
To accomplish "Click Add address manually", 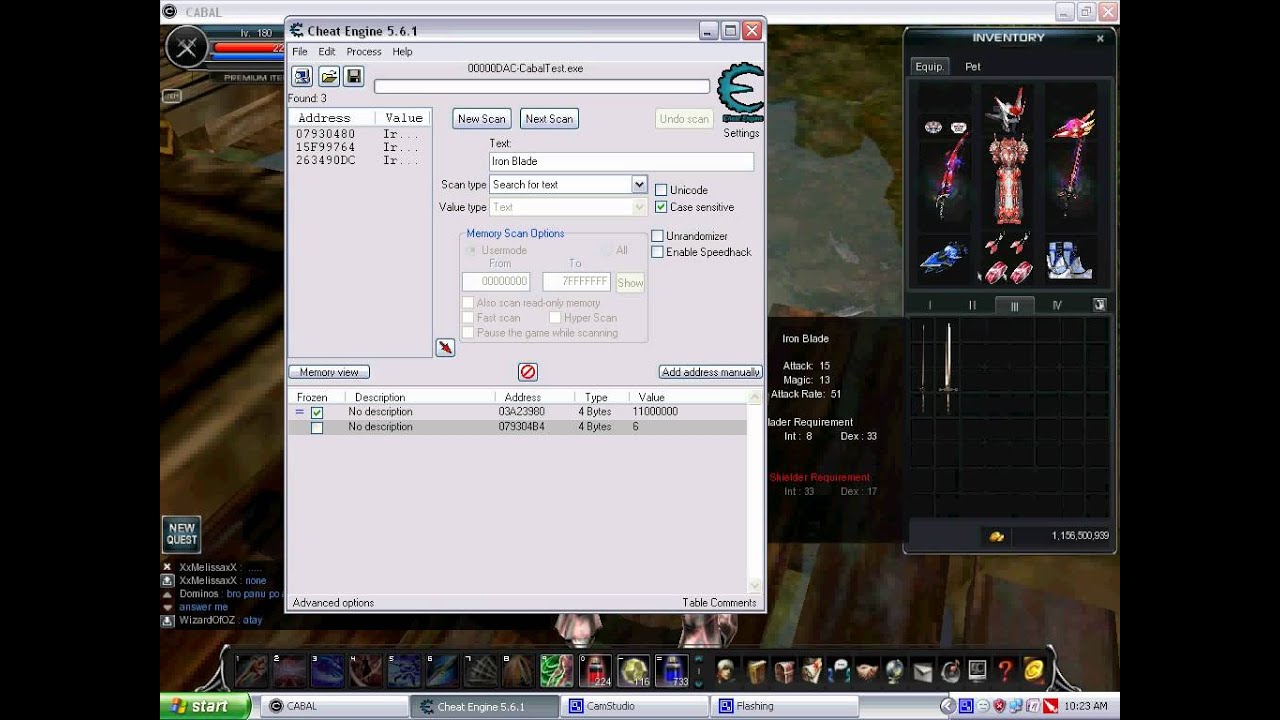I will [x=711, y=372].
